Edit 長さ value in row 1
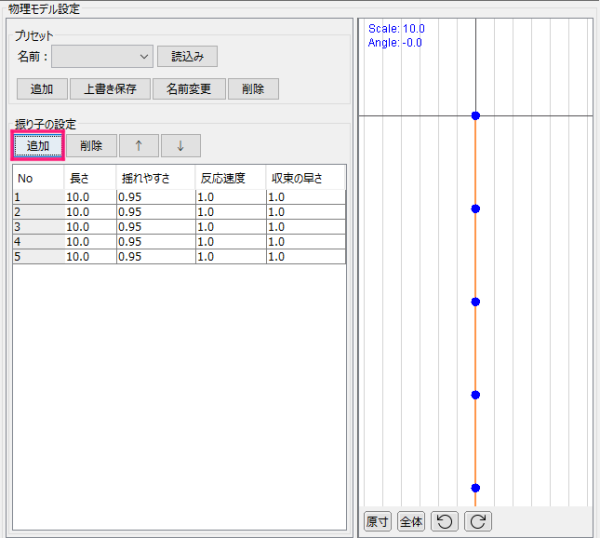Image resolution: width=600 pixels, height=538 pixels. pos(90,197)
